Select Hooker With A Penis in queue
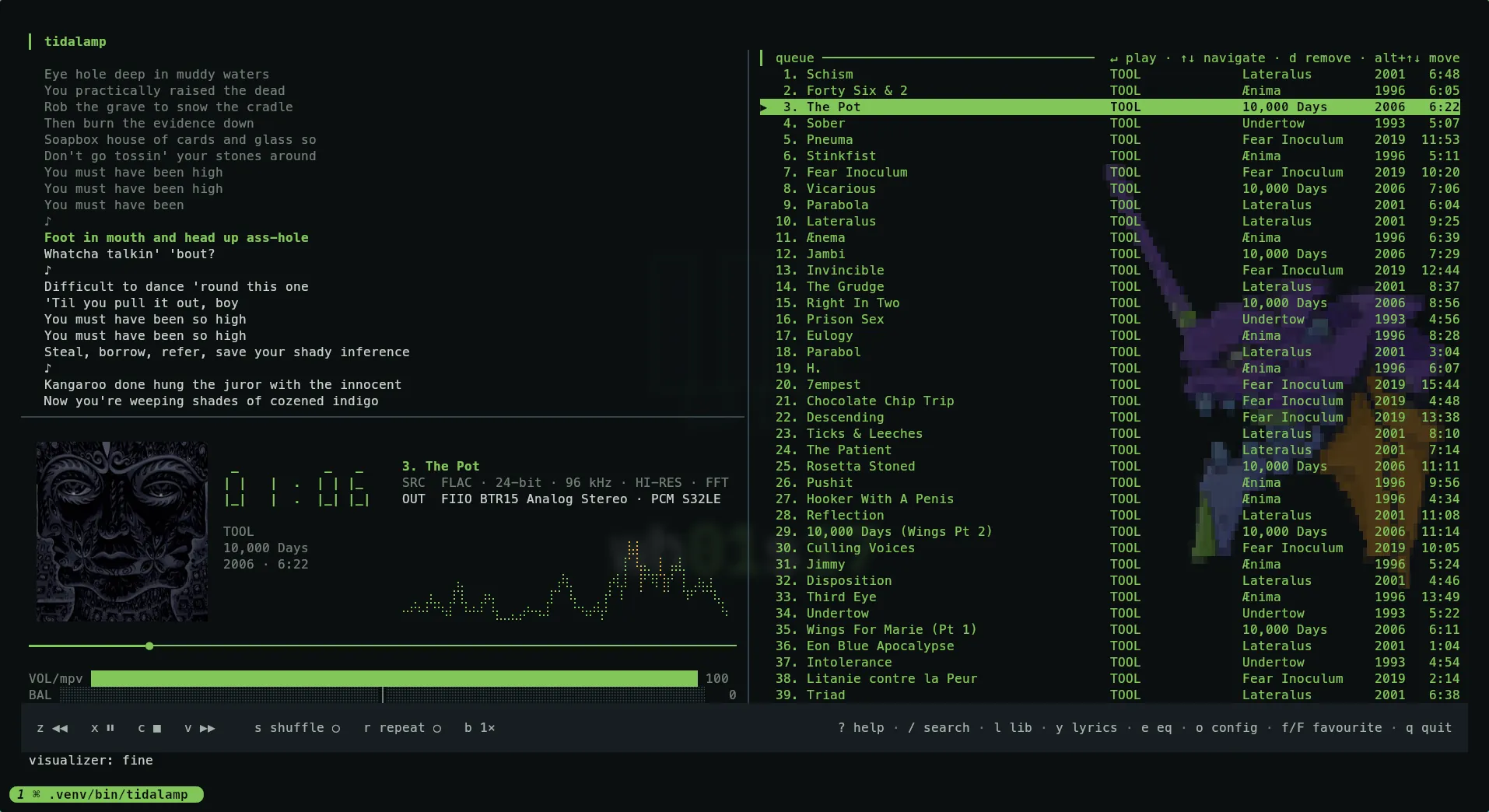The image size is (1489, 812). (x=1110, y=499)
